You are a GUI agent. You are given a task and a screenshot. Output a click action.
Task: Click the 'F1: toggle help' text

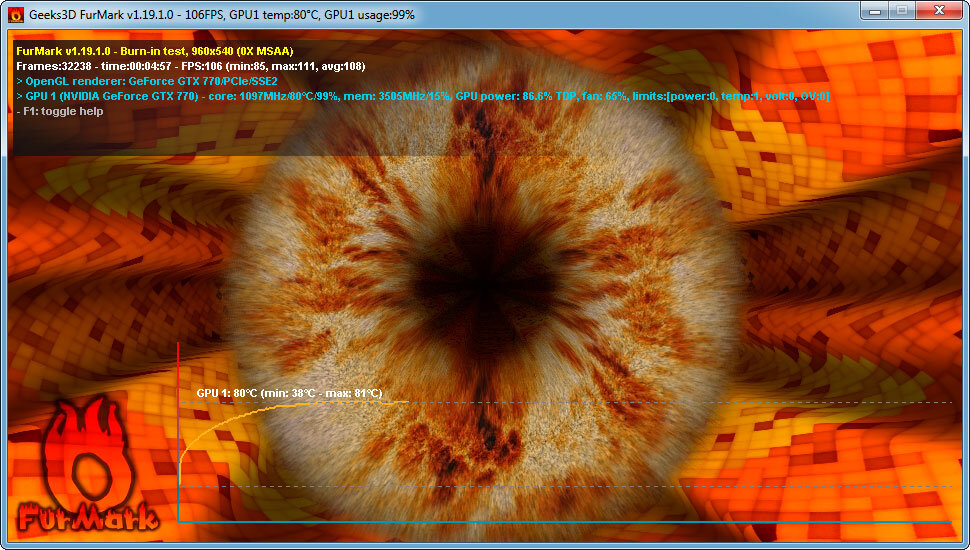pos(59,111)
